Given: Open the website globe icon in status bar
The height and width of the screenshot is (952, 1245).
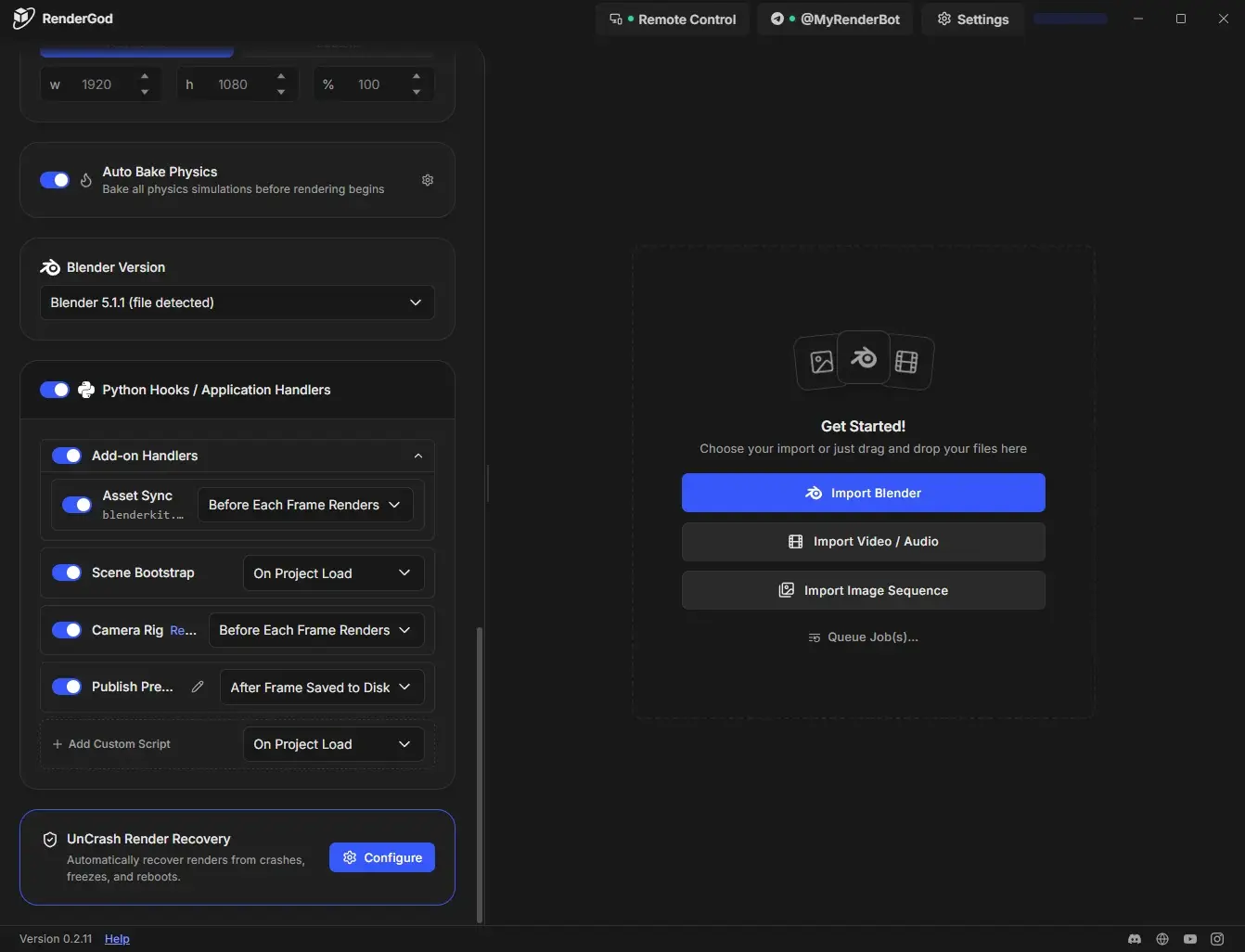Looking at the screenshot, I should (x=1162, y=939).
